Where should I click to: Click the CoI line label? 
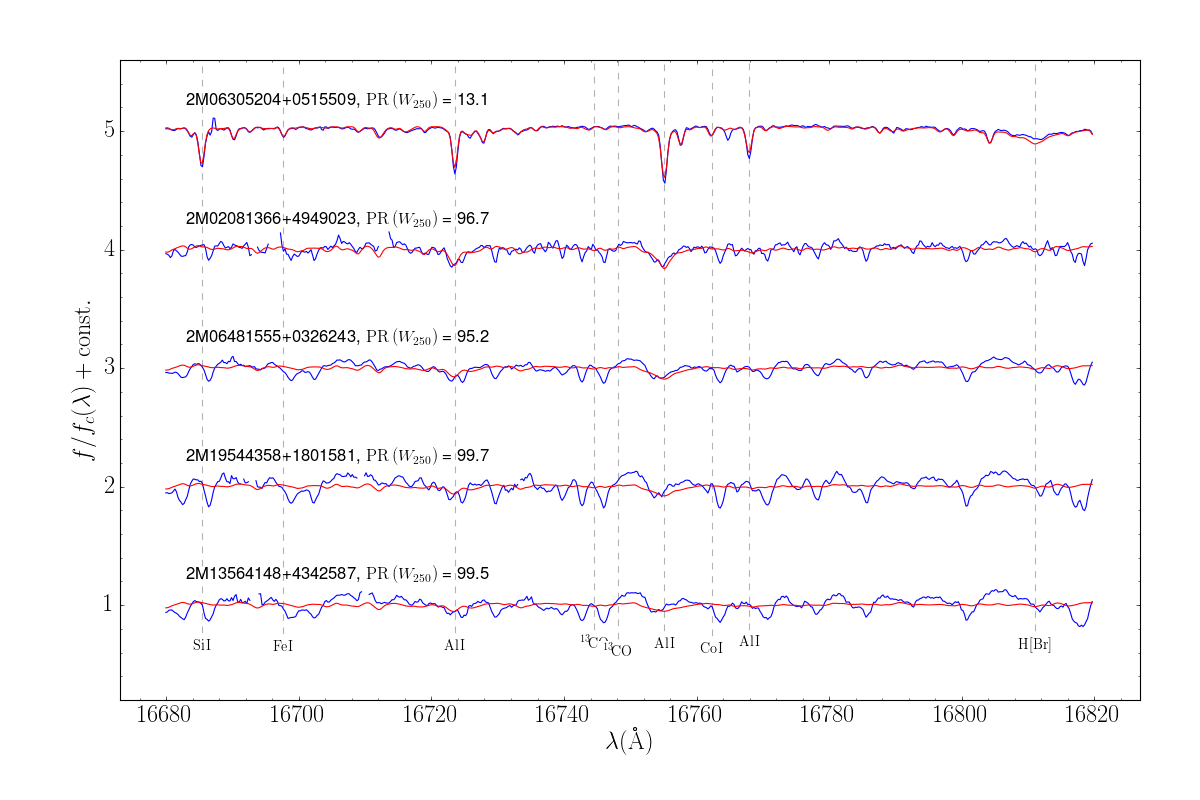pos(712,648)
